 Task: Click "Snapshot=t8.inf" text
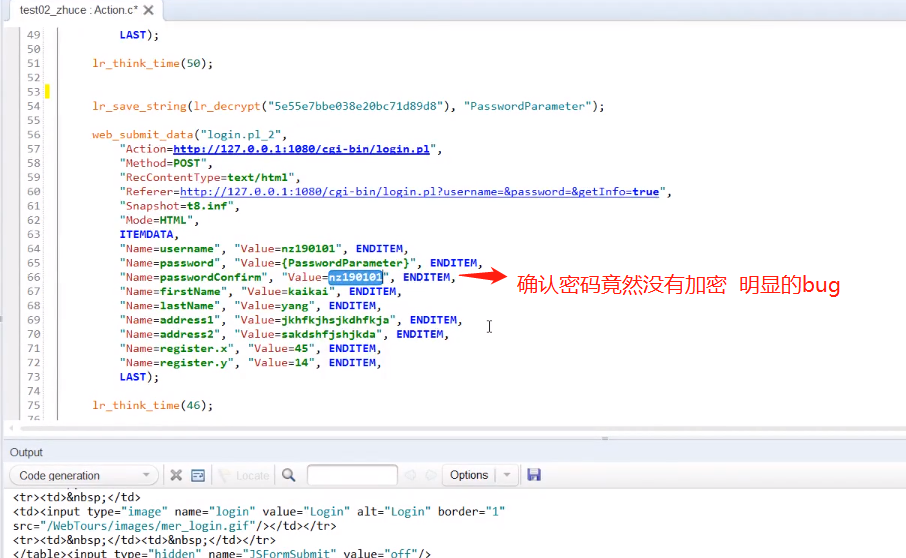176,206
